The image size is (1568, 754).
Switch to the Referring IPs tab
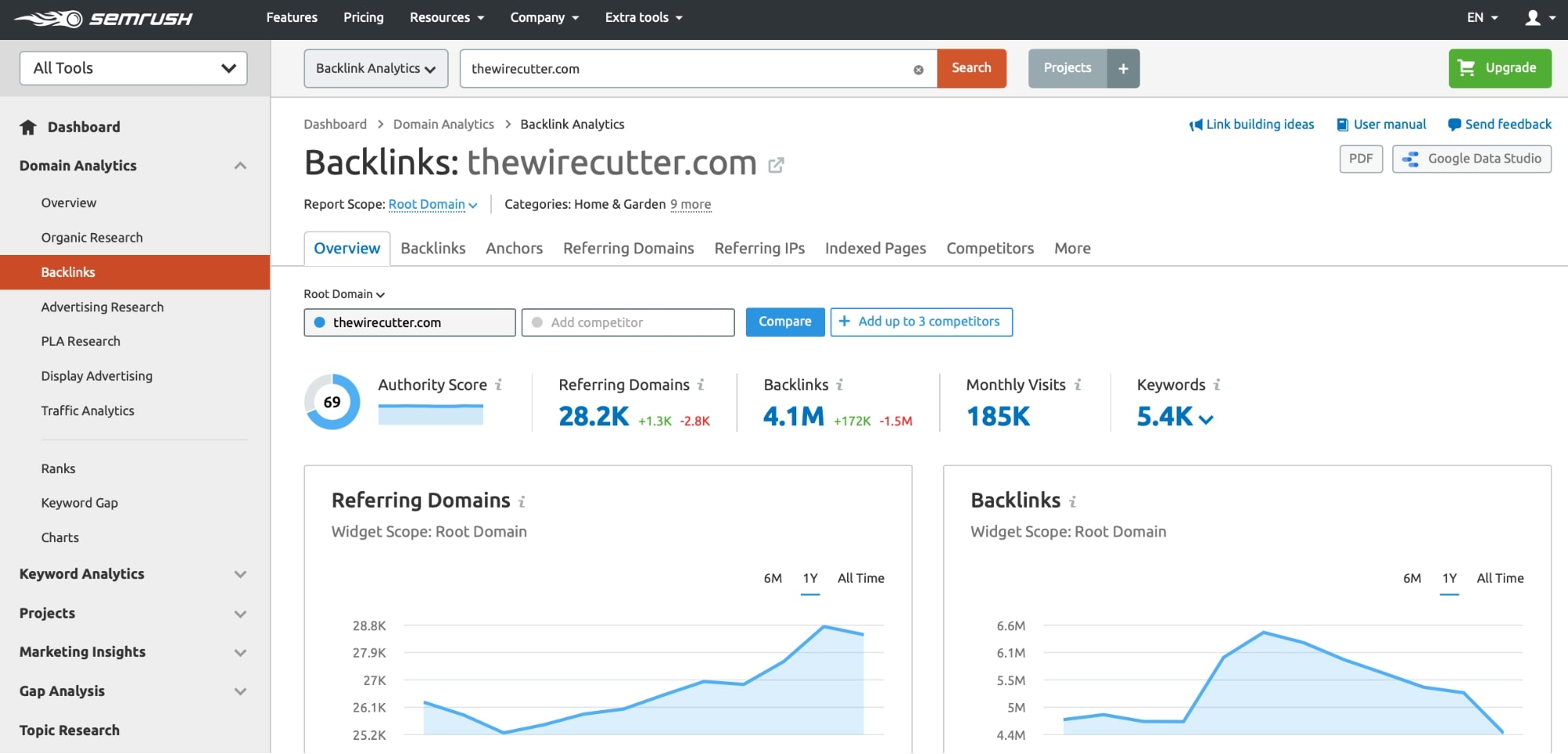tap(759, 249)
